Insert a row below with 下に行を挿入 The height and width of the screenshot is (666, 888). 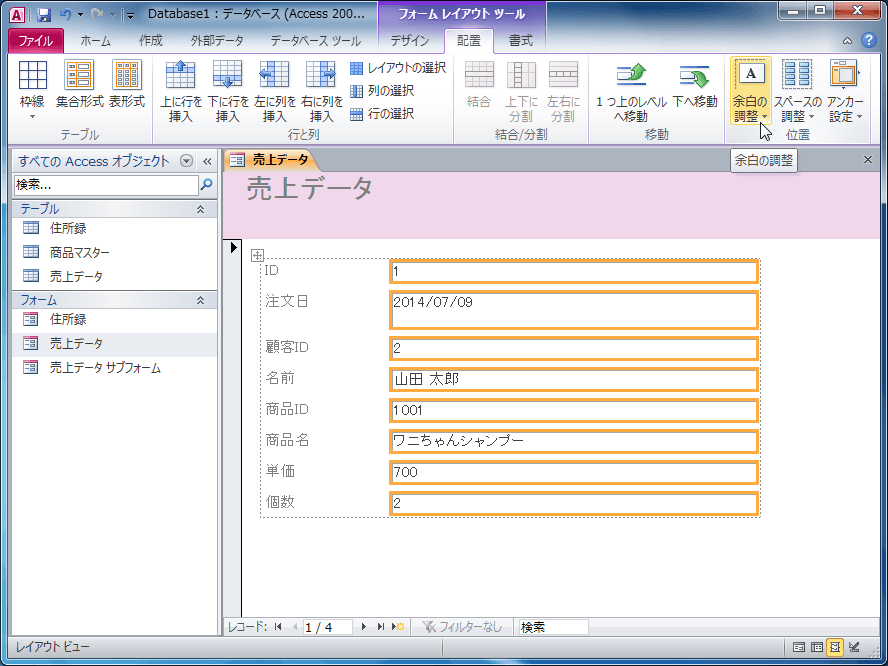coord(228,91)
